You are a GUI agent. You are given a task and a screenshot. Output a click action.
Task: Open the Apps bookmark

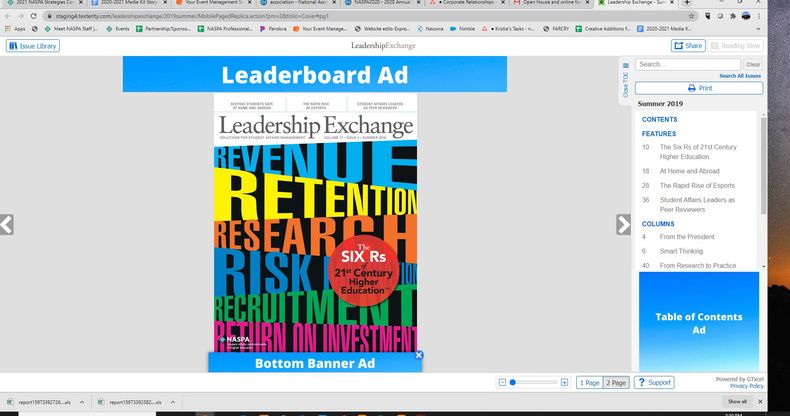pyautogui.click(x=15, y=29)
